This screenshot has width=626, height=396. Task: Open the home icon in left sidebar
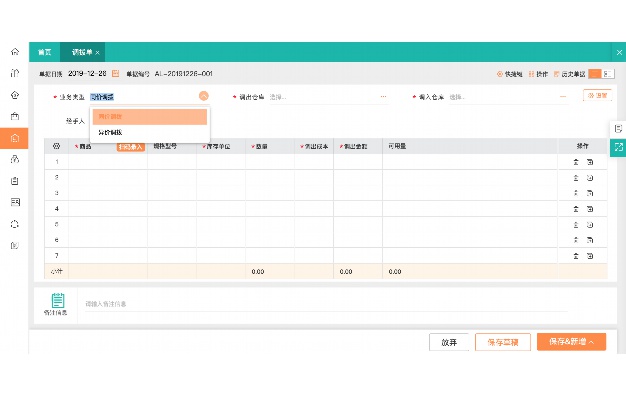tap(15, 51)
